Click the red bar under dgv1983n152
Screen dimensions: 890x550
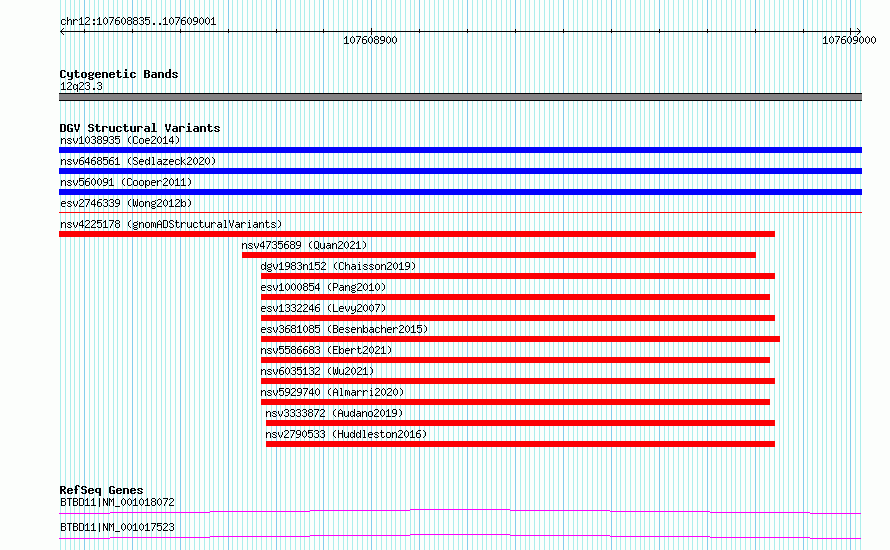click(518, 276)
